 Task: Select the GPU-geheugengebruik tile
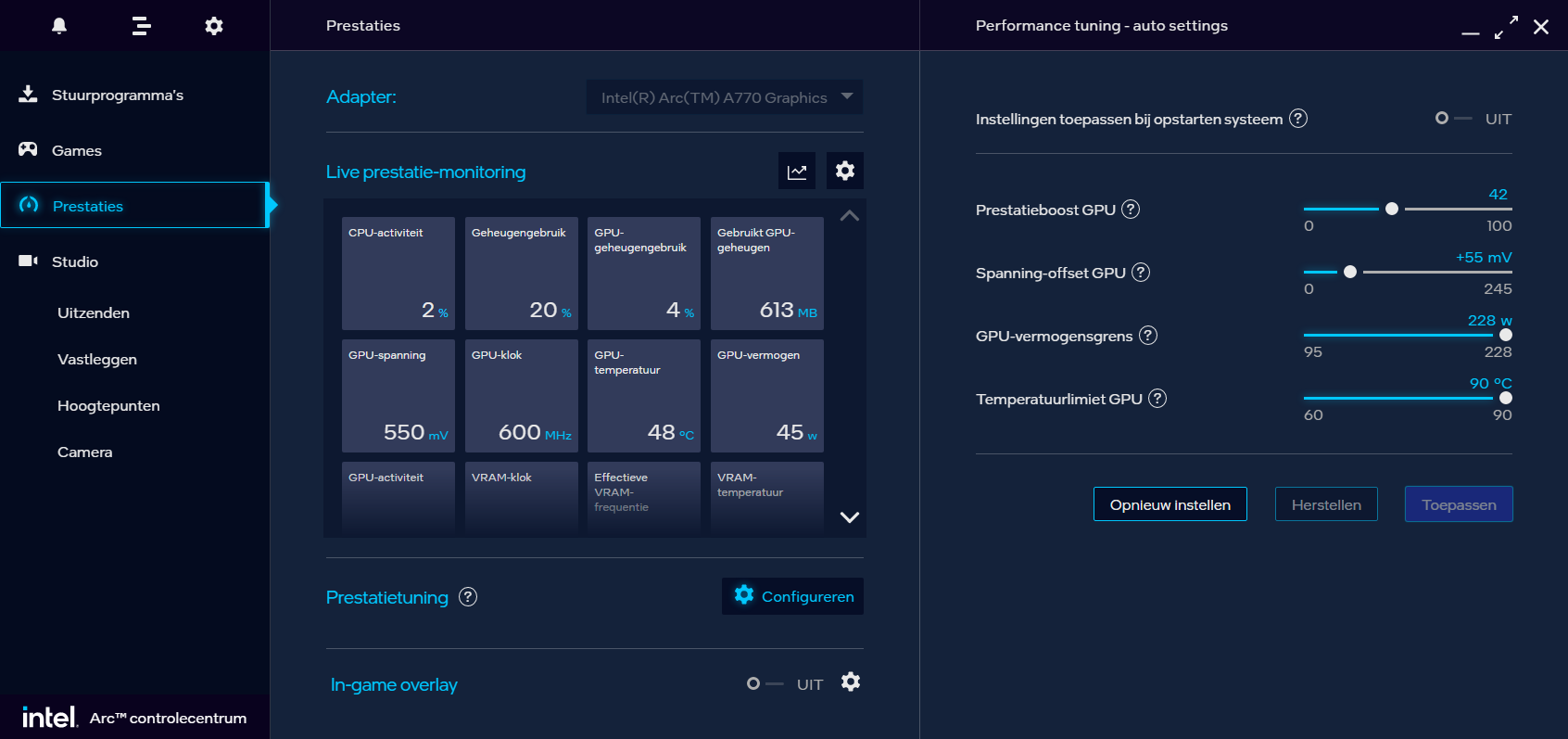click(644, 274)
